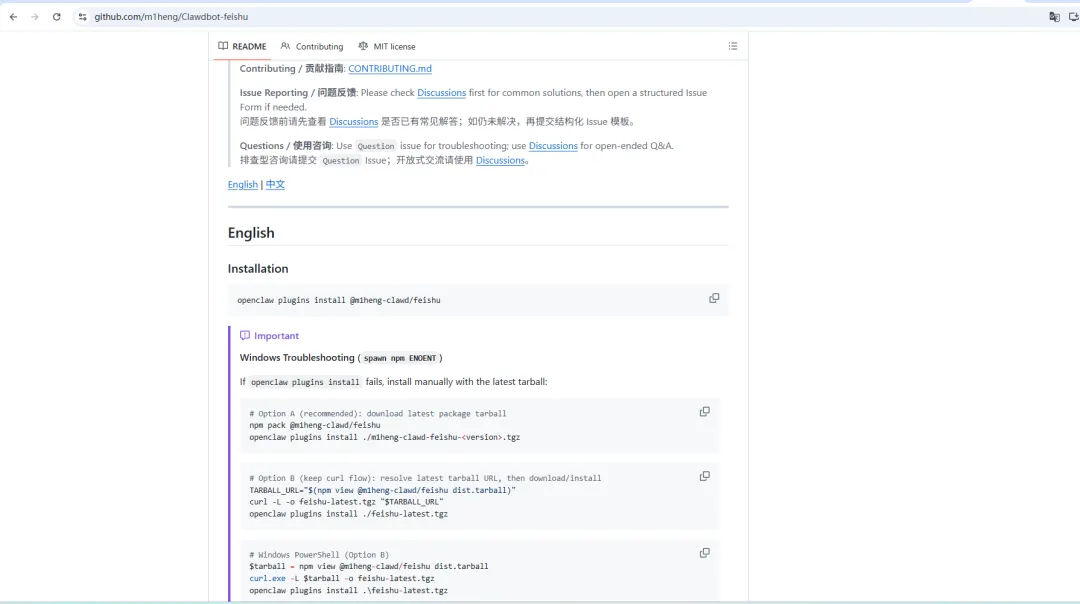Viewport: 1080px width, 604px height.
Task: Click the '# Windows PowerShell (Option B)' comment line
Action: click(x=319, y=554)
